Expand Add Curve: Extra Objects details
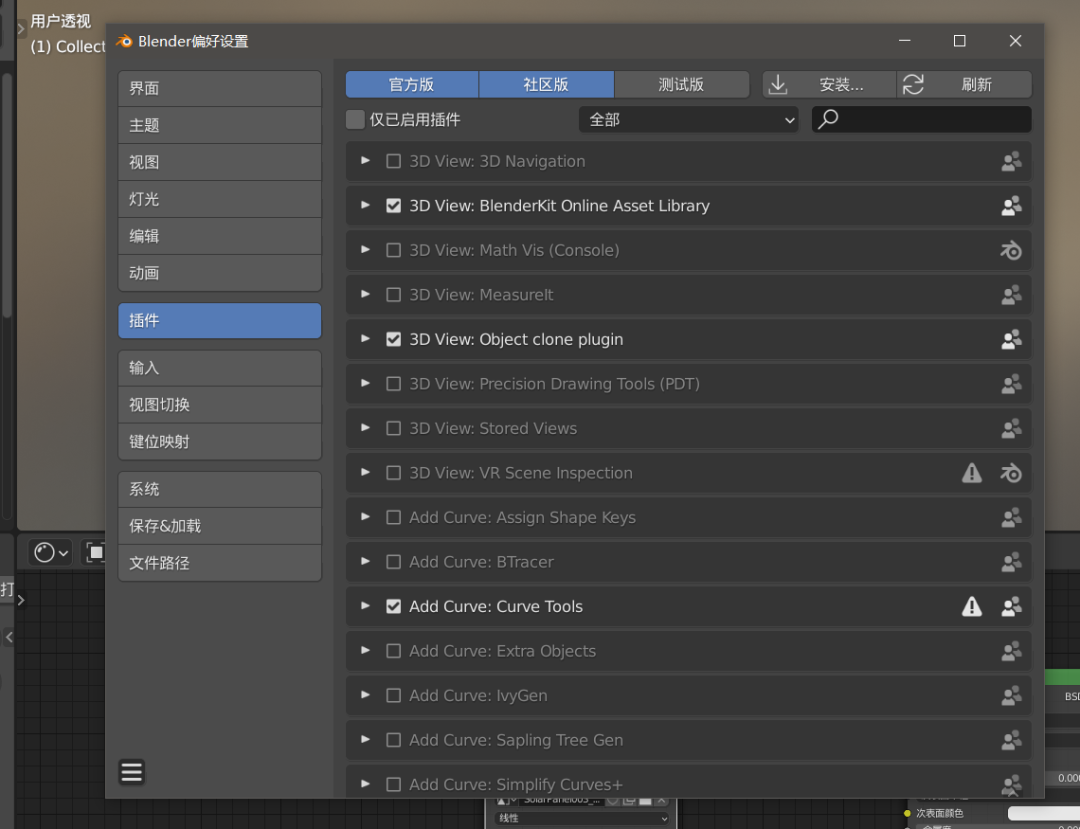 (x=365, y=651)
